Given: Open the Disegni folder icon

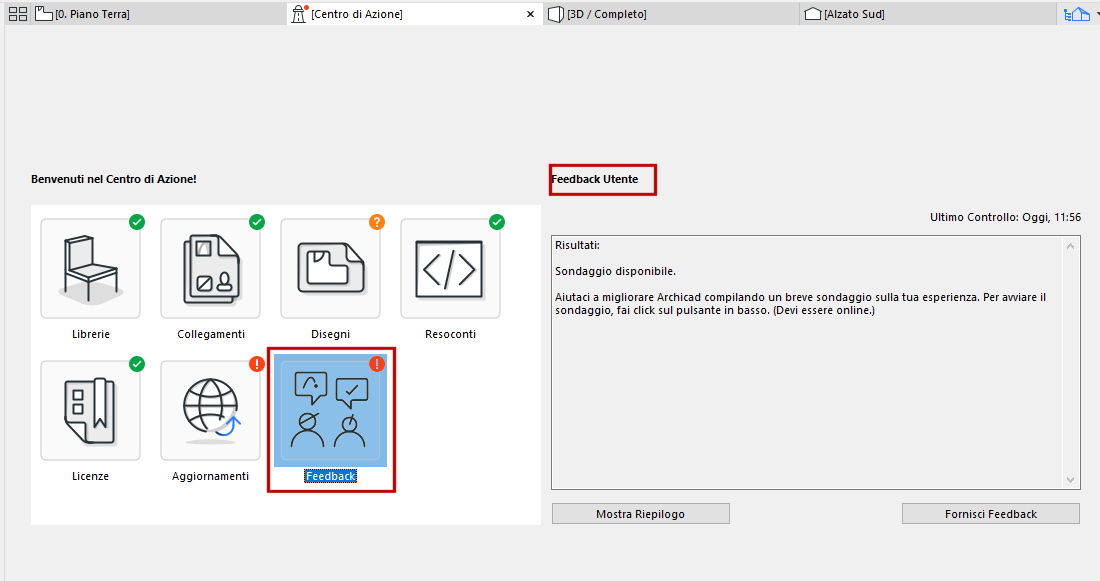Looking at the screenshot, I should pyautogui.click(x=330, y=269).
